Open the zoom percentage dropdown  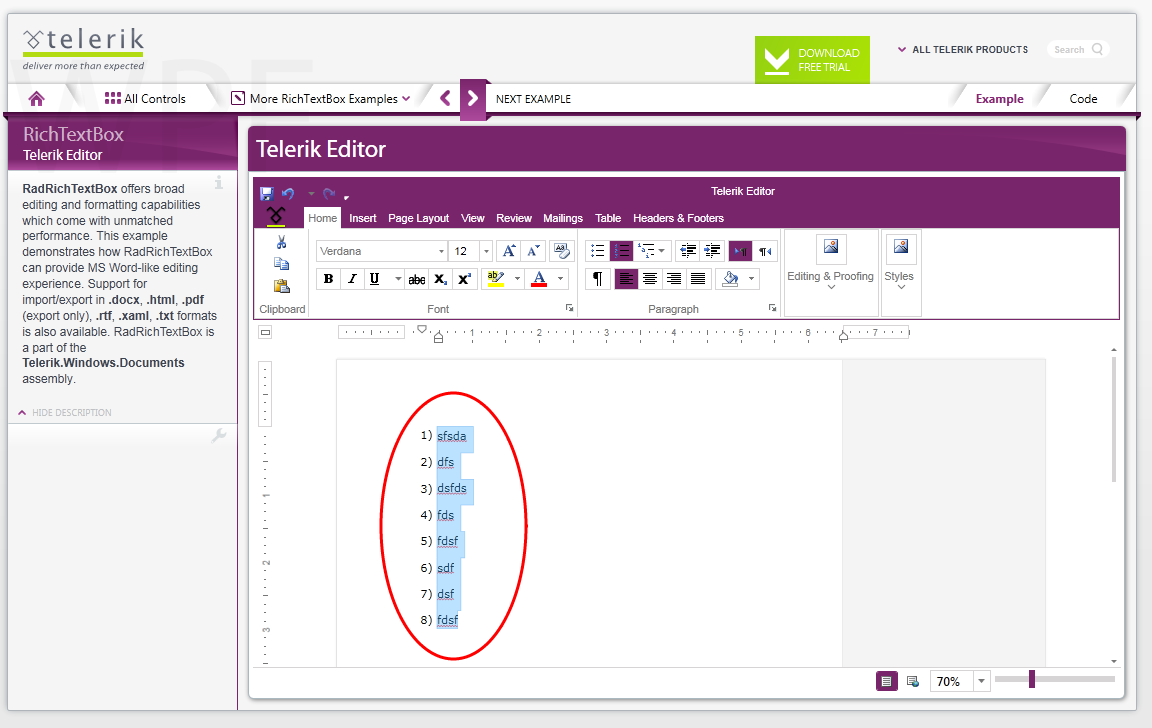click(982, 682)
